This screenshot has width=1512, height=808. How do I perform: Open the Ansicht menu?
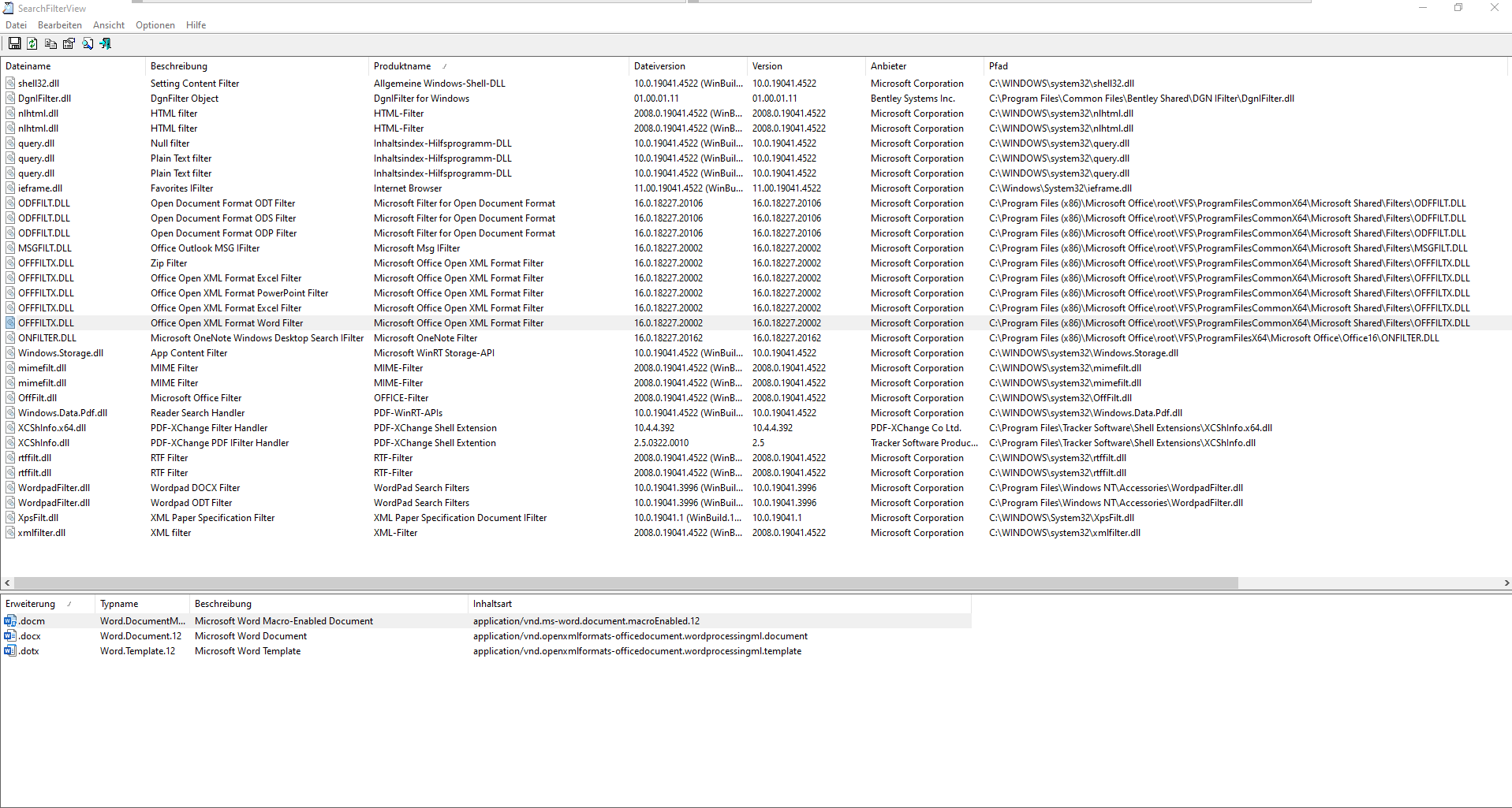(109, 25)
